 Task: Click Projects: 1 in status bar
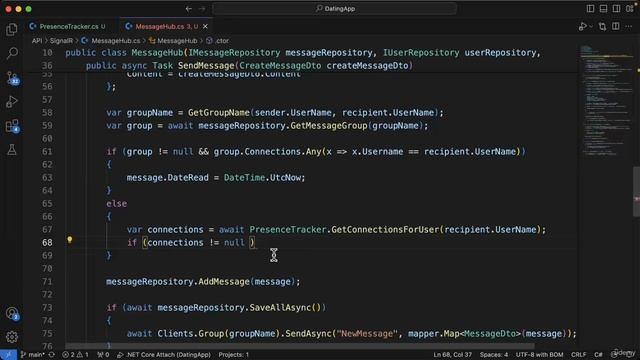233,355
